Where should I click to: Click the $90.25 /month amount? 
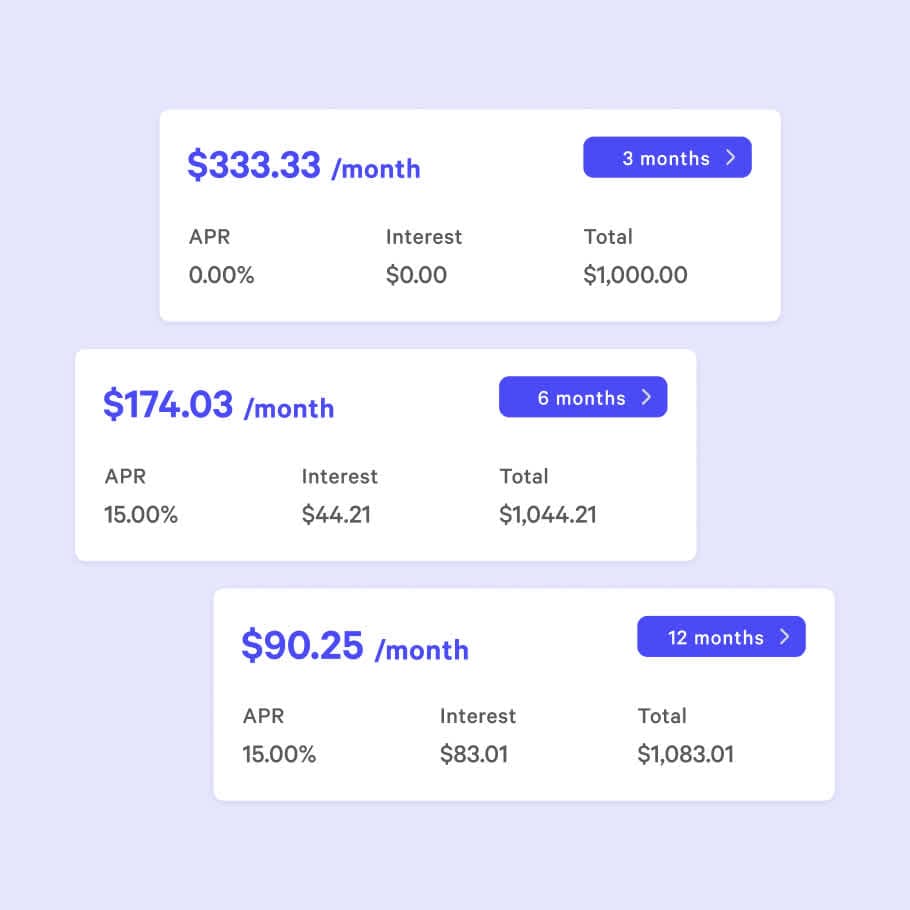click(x=355, y=647)
